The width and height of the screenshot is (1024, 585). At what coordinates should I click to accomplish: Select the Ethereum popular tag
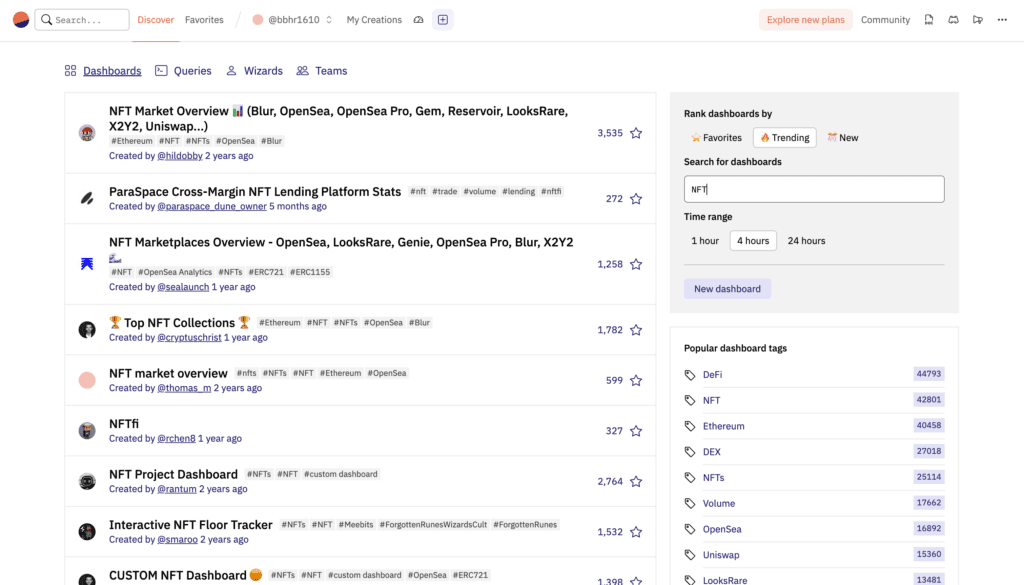click(x=724, y=426)
